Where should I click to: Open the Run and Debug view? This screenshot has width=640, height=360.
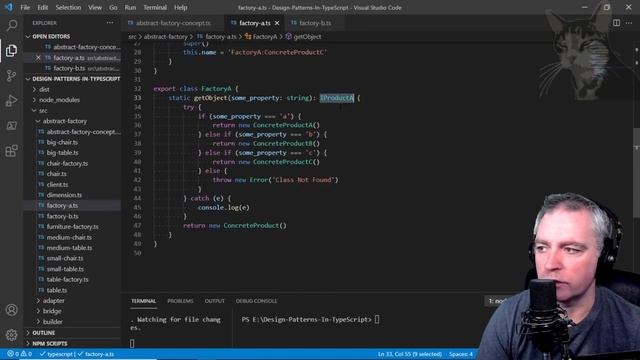coord(11,101)
